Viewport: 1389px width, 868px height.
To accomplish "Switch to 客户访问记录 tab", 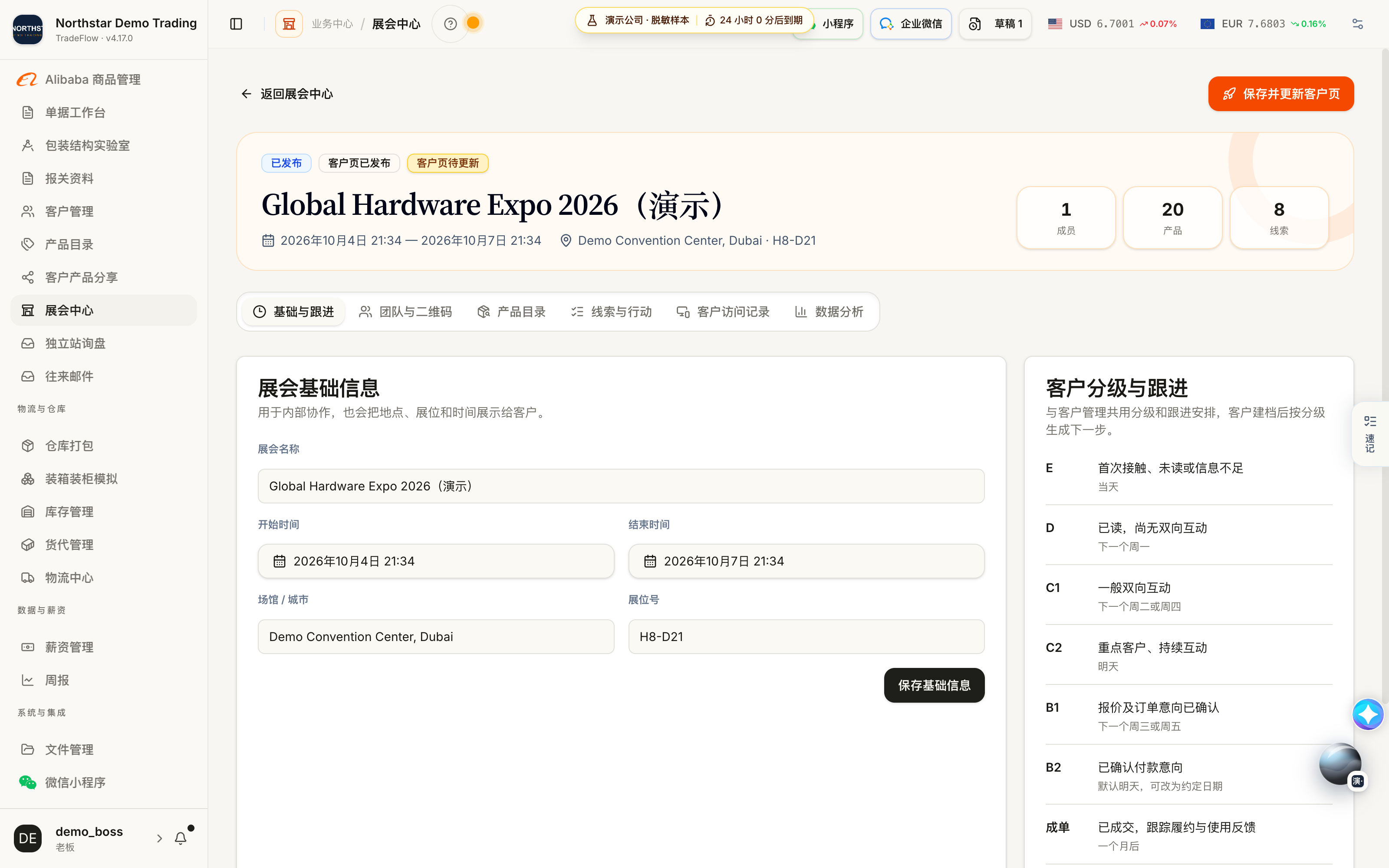I will click(723, 312).
